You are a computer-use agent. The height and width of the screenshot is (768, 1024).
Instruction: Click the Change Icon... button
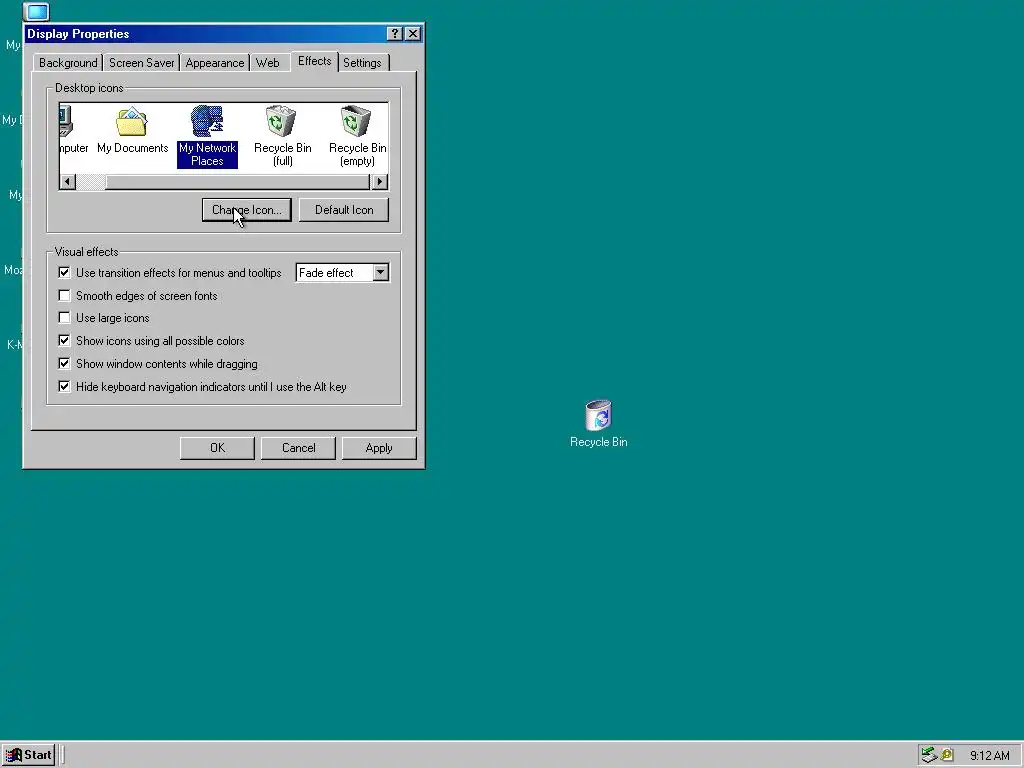247,210
